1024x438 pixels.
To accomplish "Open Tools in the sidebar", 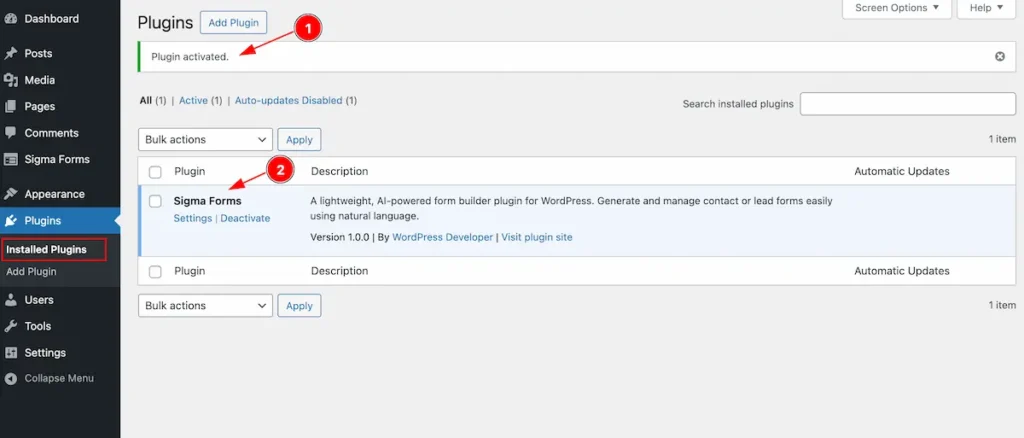I will point(37,326).
